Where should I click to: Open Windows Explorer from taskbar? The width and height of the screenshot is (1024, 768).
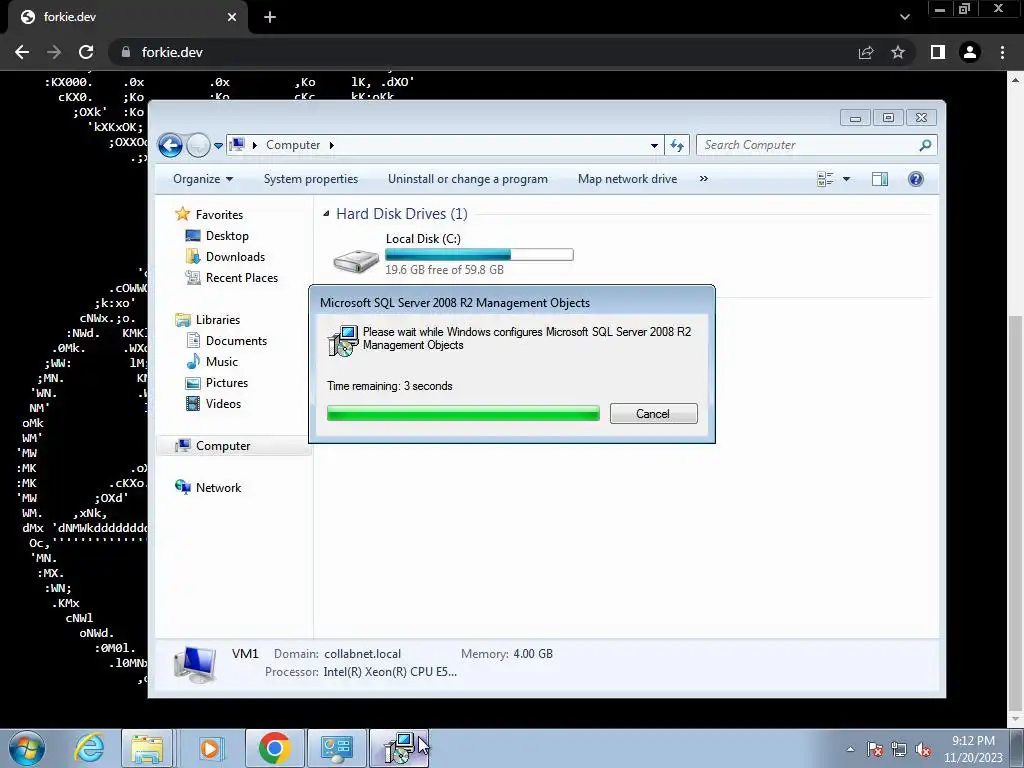click(148, 748)
